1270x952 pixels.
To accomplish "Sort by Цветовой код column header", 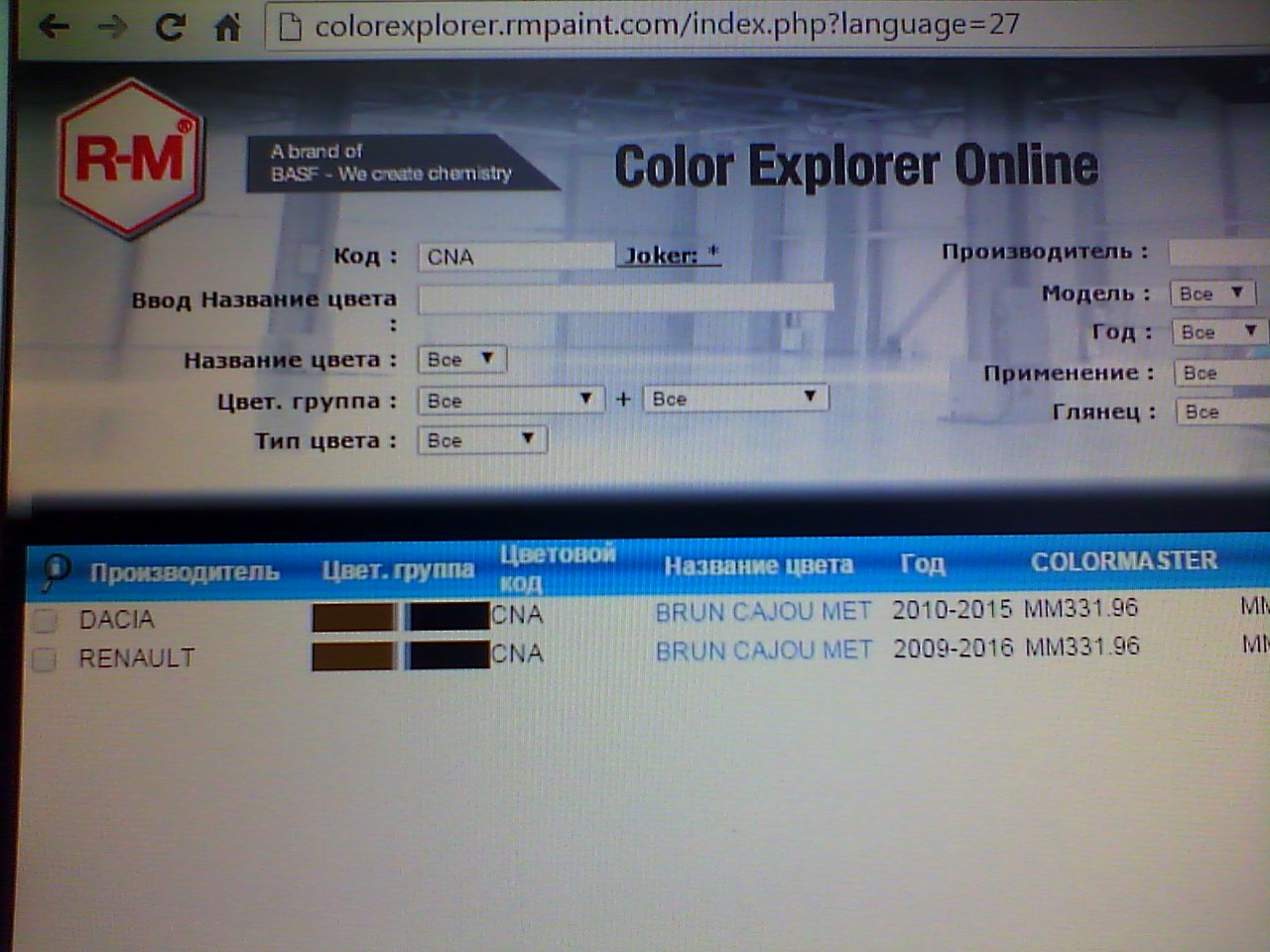I will tap(557, 567).
